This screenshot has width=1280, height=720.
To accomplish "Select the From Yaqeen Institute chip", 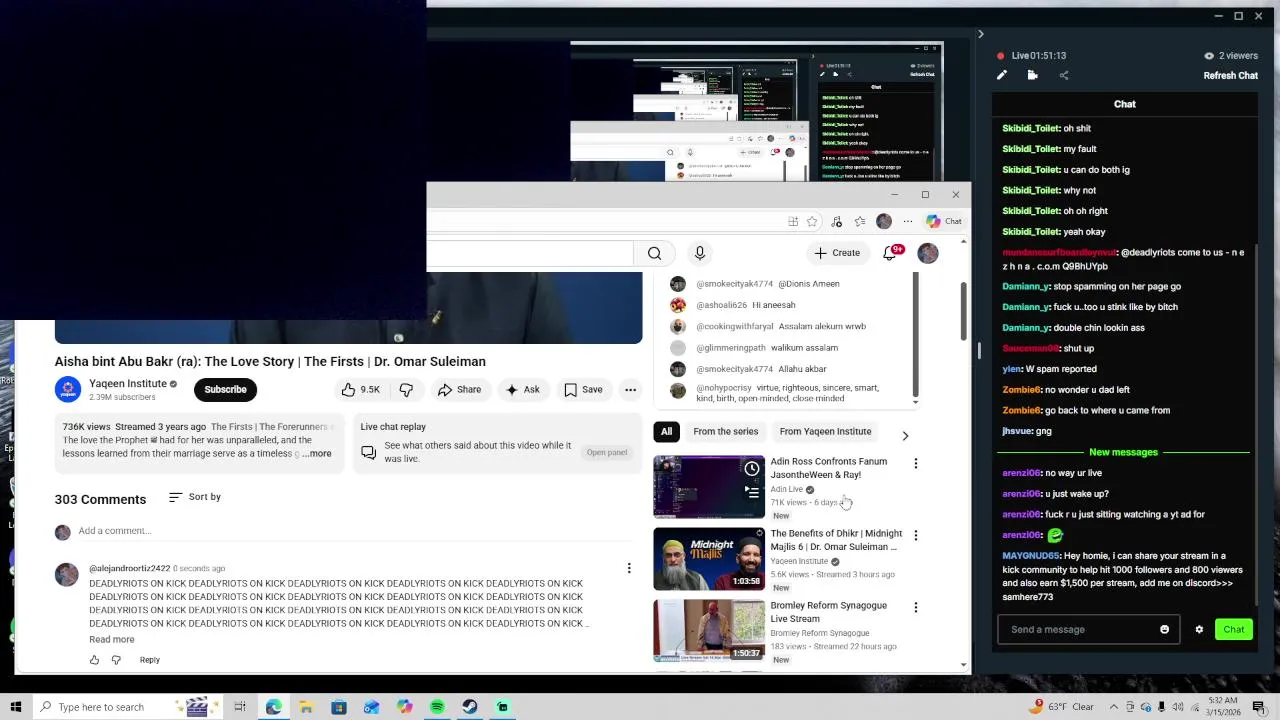I will tap(825, 432).
